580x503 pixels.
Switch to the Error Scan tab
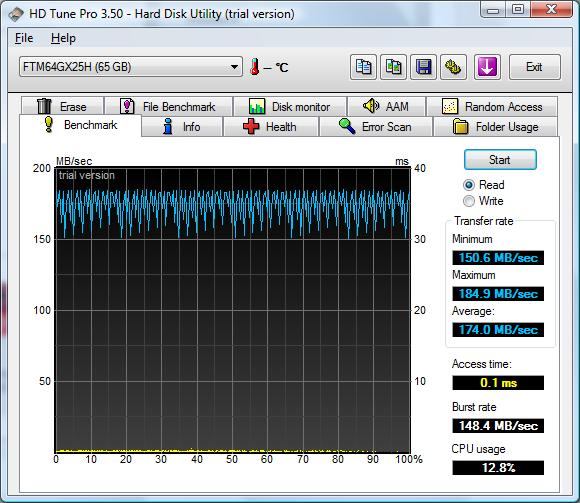click(x=375, y=127)
